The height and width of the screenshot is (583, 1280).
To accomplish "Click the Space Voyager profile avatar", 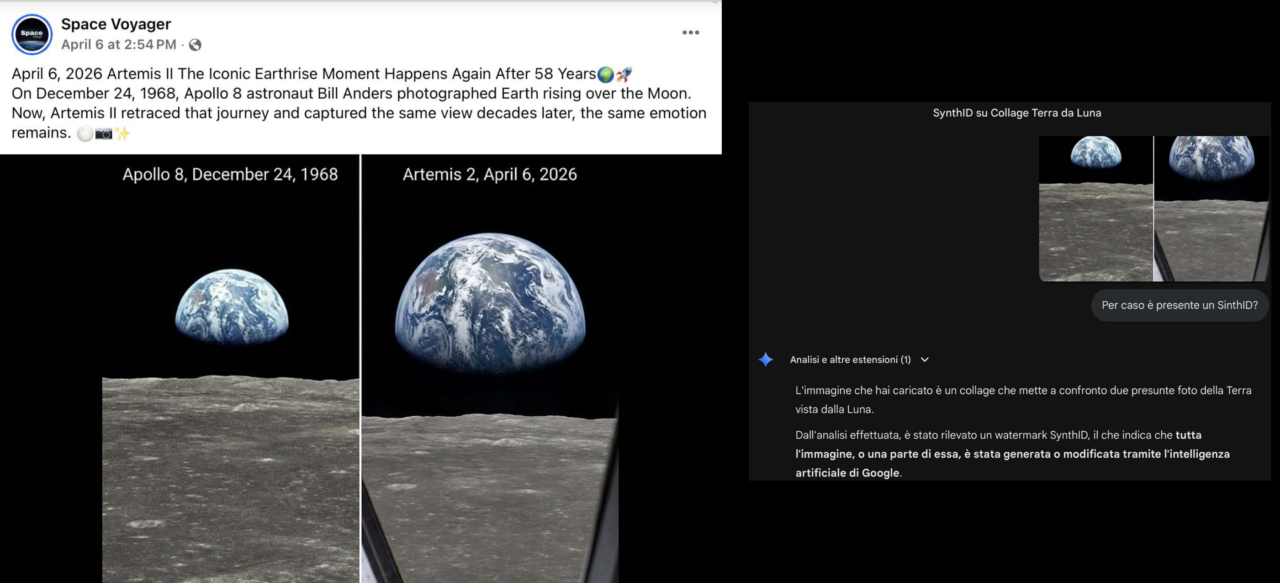I will tap(32, 34).
